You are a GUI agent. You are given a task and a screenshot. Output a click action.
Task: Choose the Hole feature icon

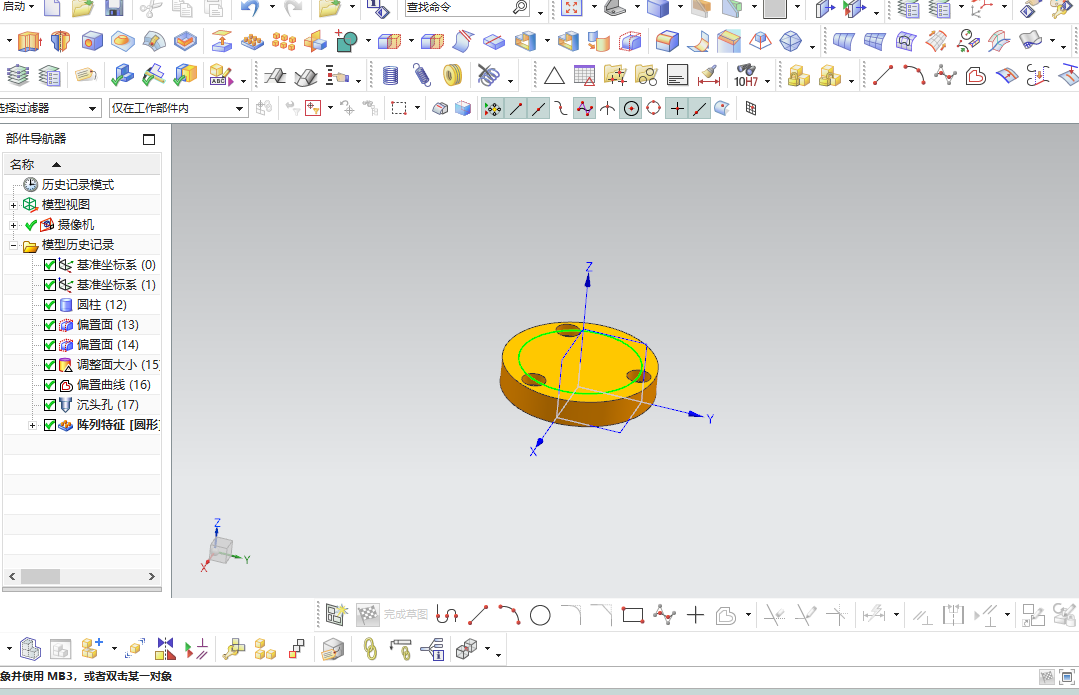pos(92,41)
